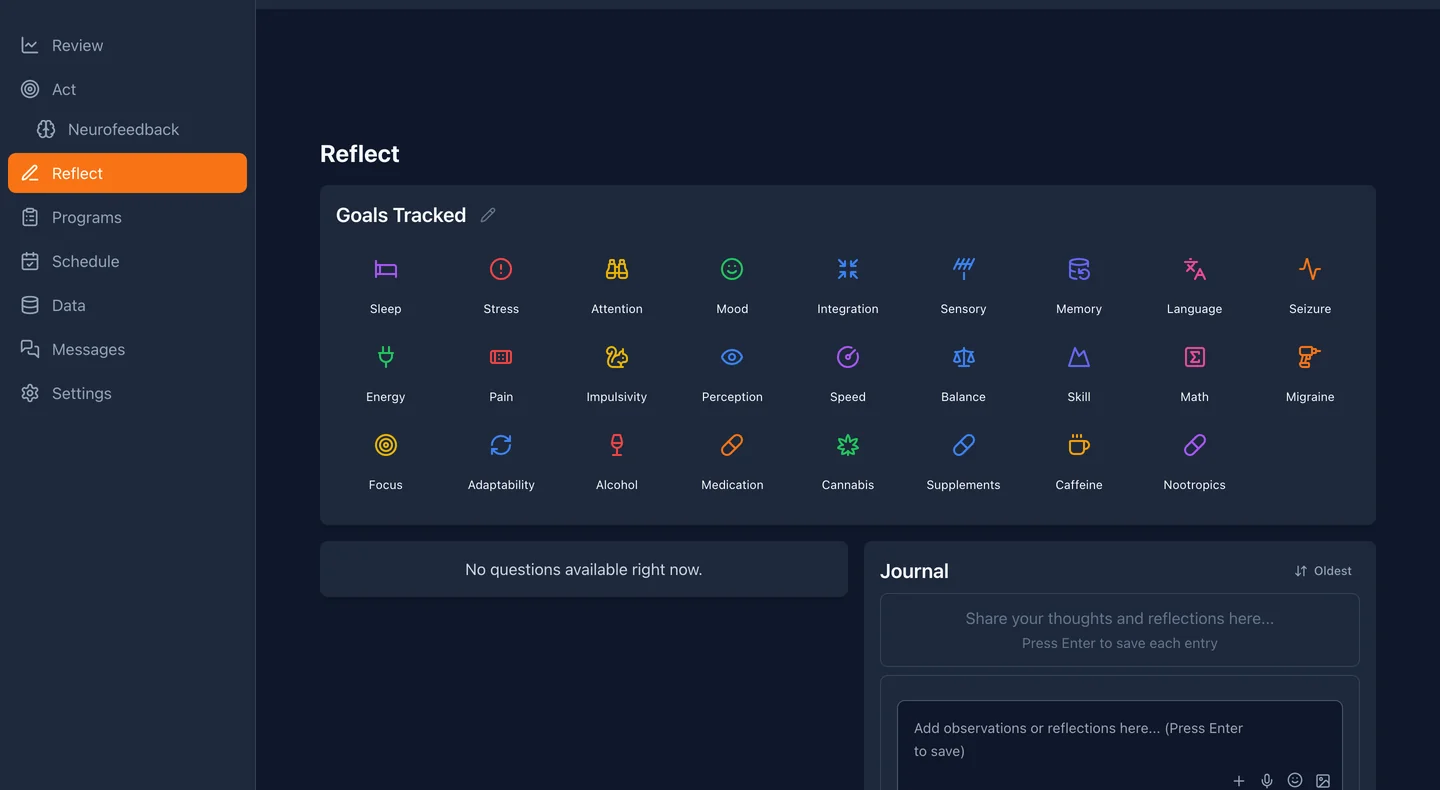Image resolution: width=1440 pixels, height=790 pixels.
Task: Choose the Perception eye icon
Action: point(732,357)
